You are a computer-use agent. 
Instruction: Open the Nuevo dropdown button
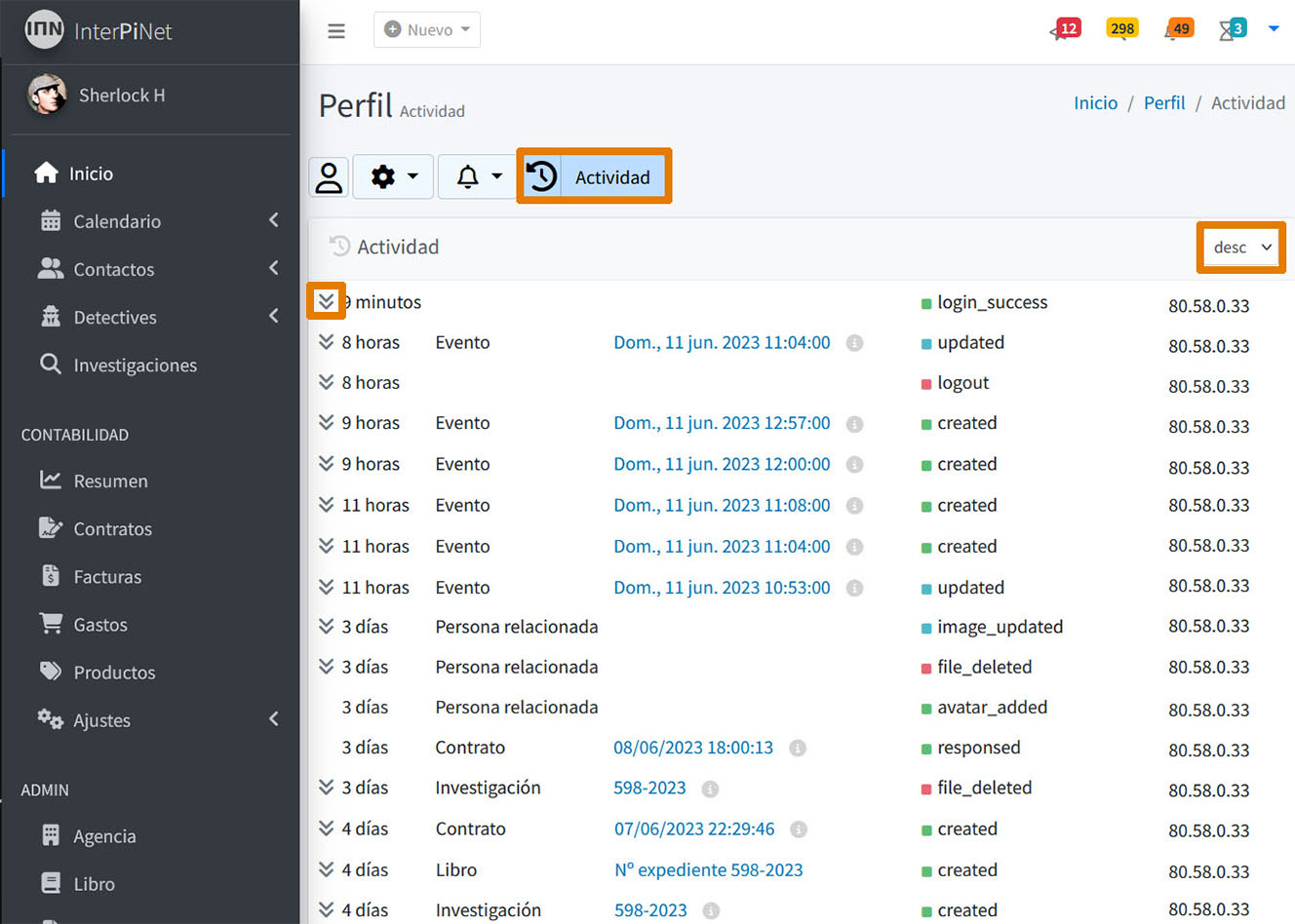click(x=427, y=30)
